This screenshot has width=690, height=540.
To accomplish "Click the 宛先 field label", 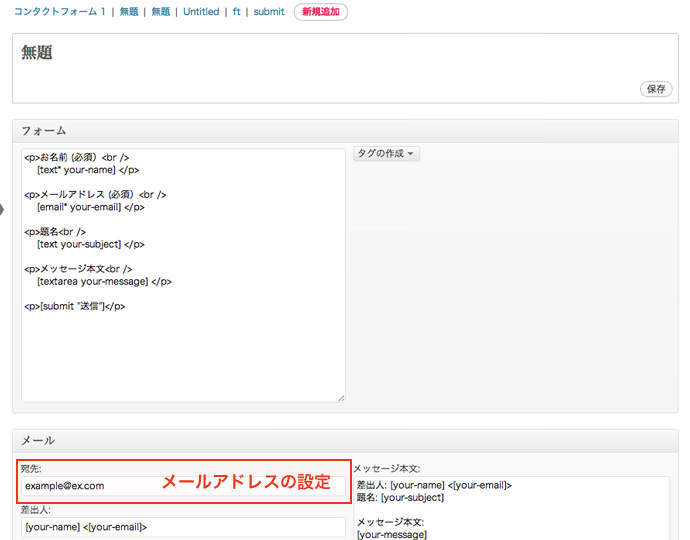I will (31, 468).
